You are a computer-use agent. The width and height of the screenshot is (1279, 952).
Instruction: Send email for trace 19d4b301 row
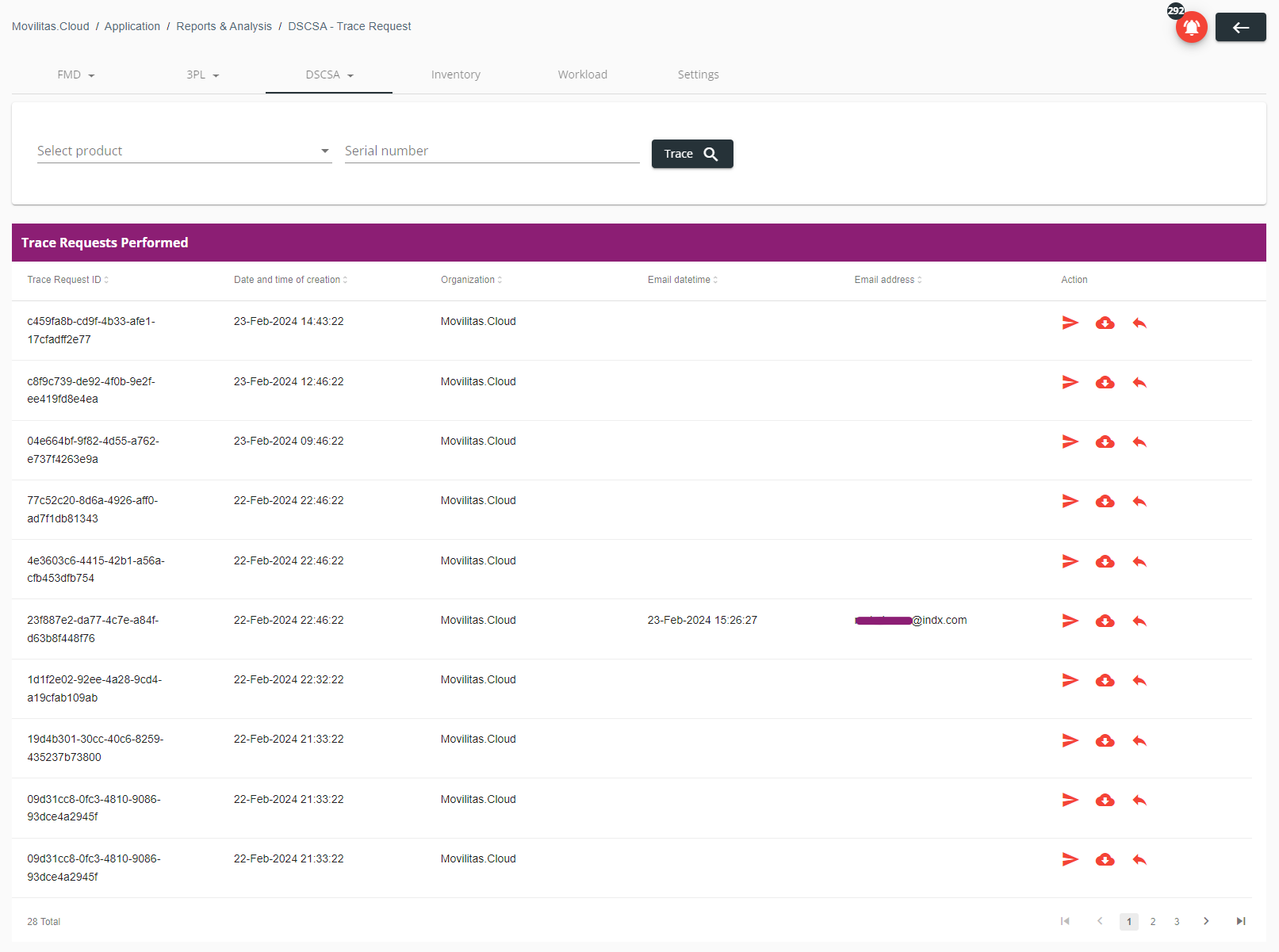[x=1070, y=740]
